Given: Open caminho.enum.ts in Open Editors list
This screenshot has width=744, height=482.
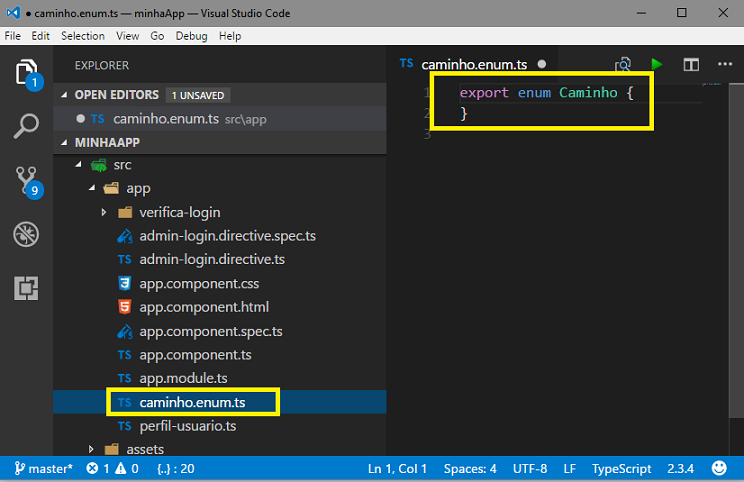Looking at the screenshot, I should tap(220, 119).
